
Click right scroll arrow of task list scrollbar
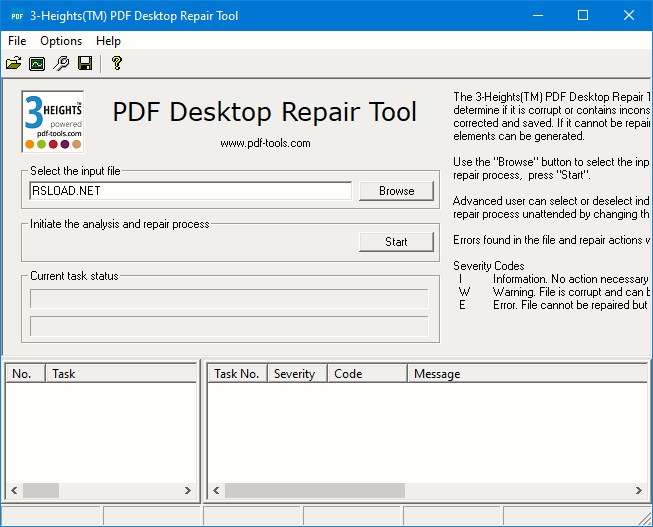[187, 491]
